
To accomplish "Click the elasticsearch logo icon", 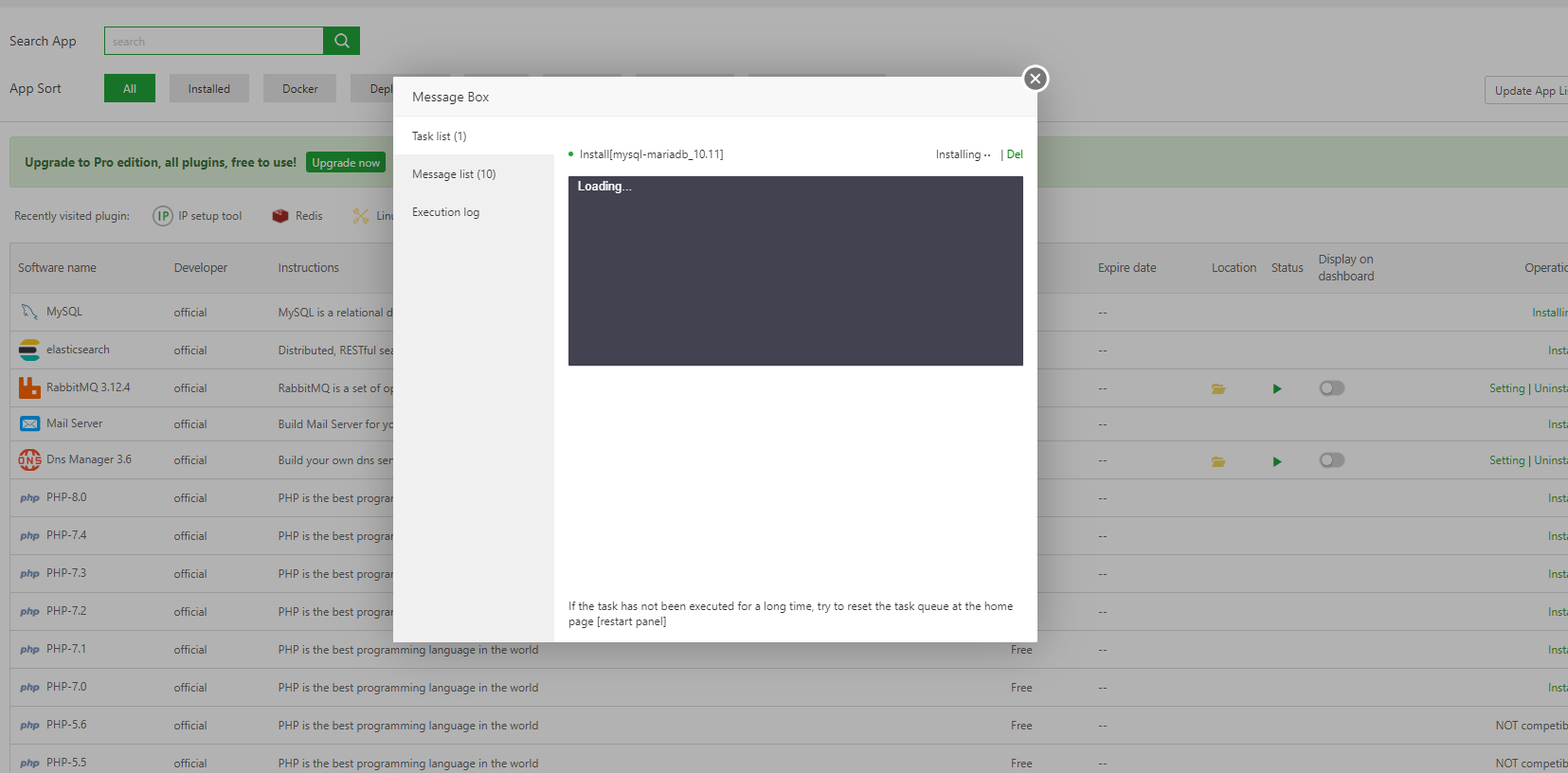I will click(29, 350).
